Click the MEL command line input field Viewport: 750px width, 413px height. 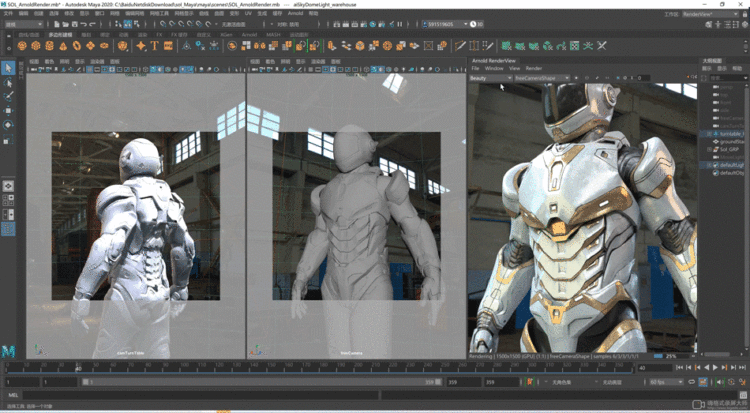point(200,395)
